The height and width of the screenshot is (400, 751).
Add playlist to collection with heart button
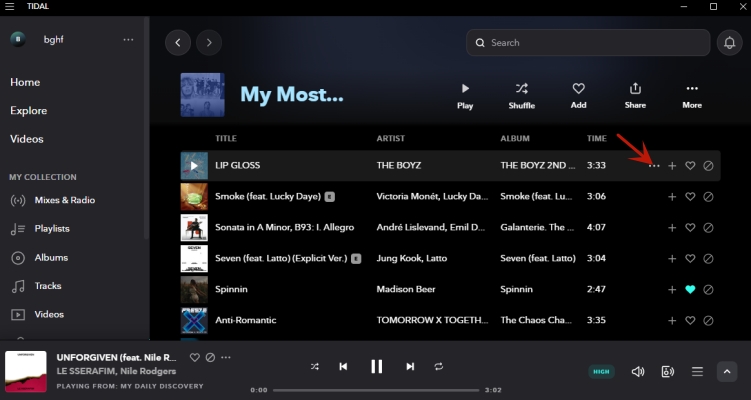point(579,96)
